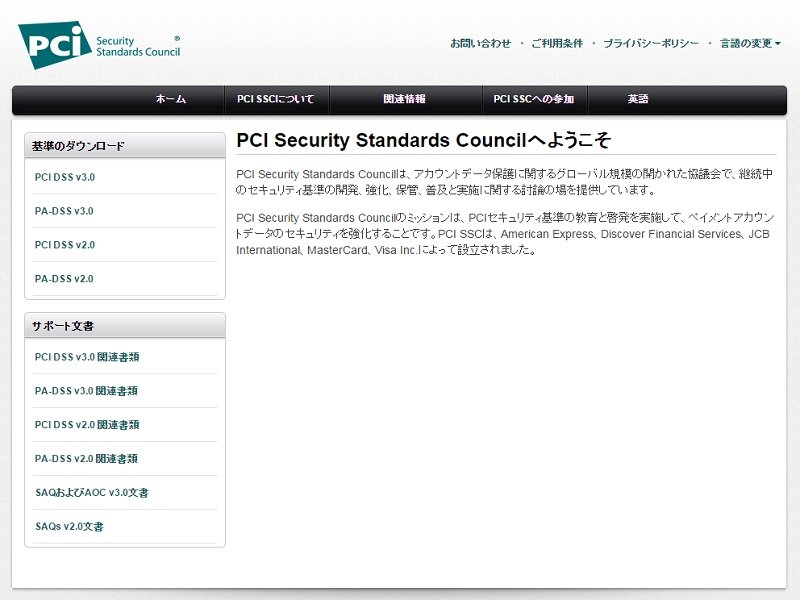Viewport: 800px width, 600px height.
Task: Click the サポート文書 panel header
Action: (125, 326)
